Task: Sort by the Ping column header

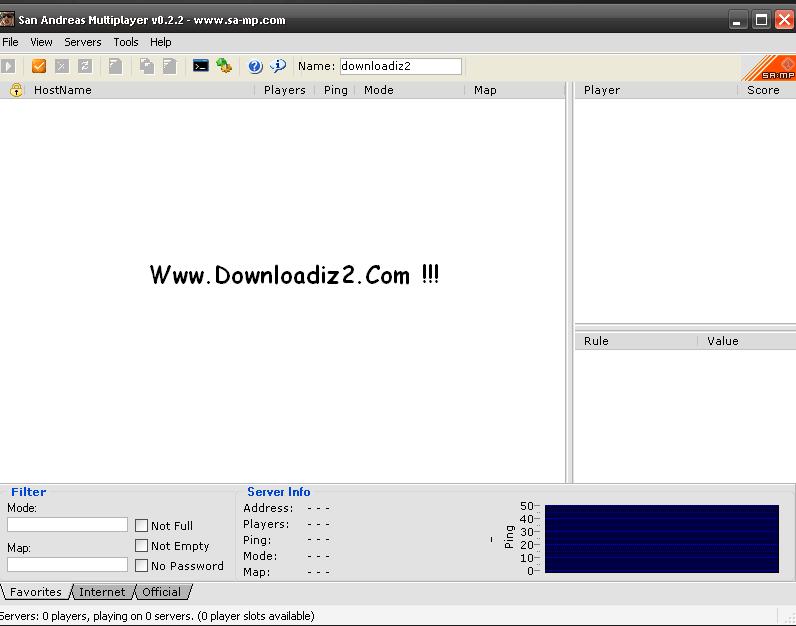Action: click(336, 90)
